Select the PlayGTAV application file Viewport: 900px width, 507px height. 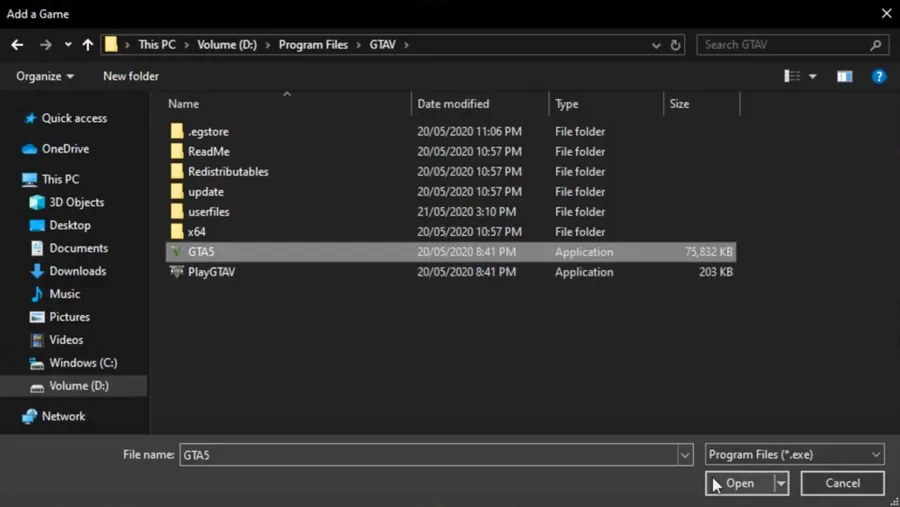[x=451, y=272]
